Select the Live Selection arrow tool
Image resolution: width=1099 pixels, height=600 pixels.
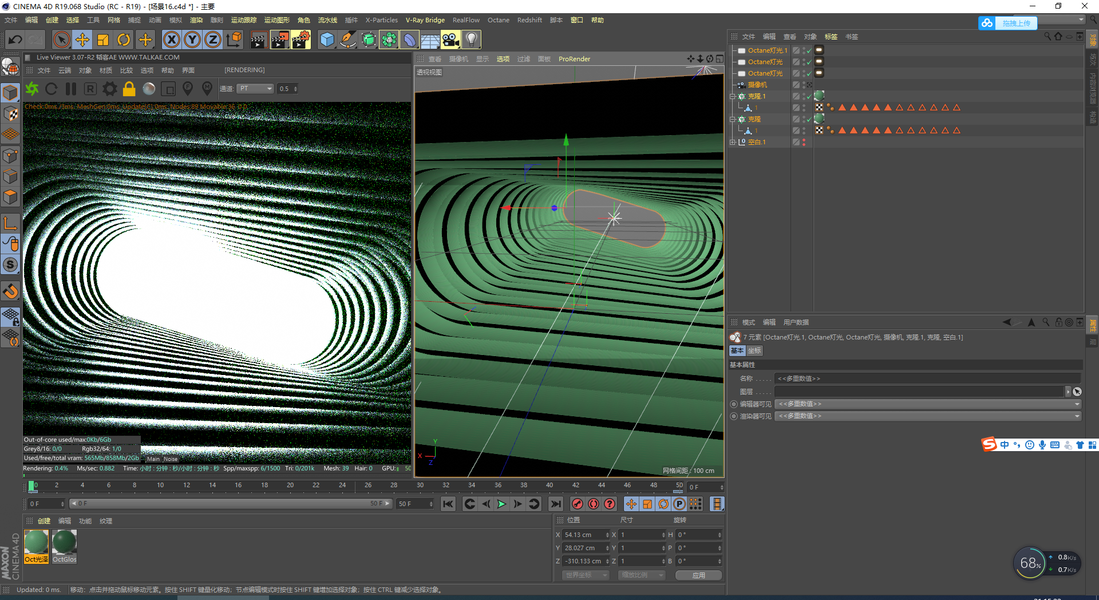(x=61, y=40)
